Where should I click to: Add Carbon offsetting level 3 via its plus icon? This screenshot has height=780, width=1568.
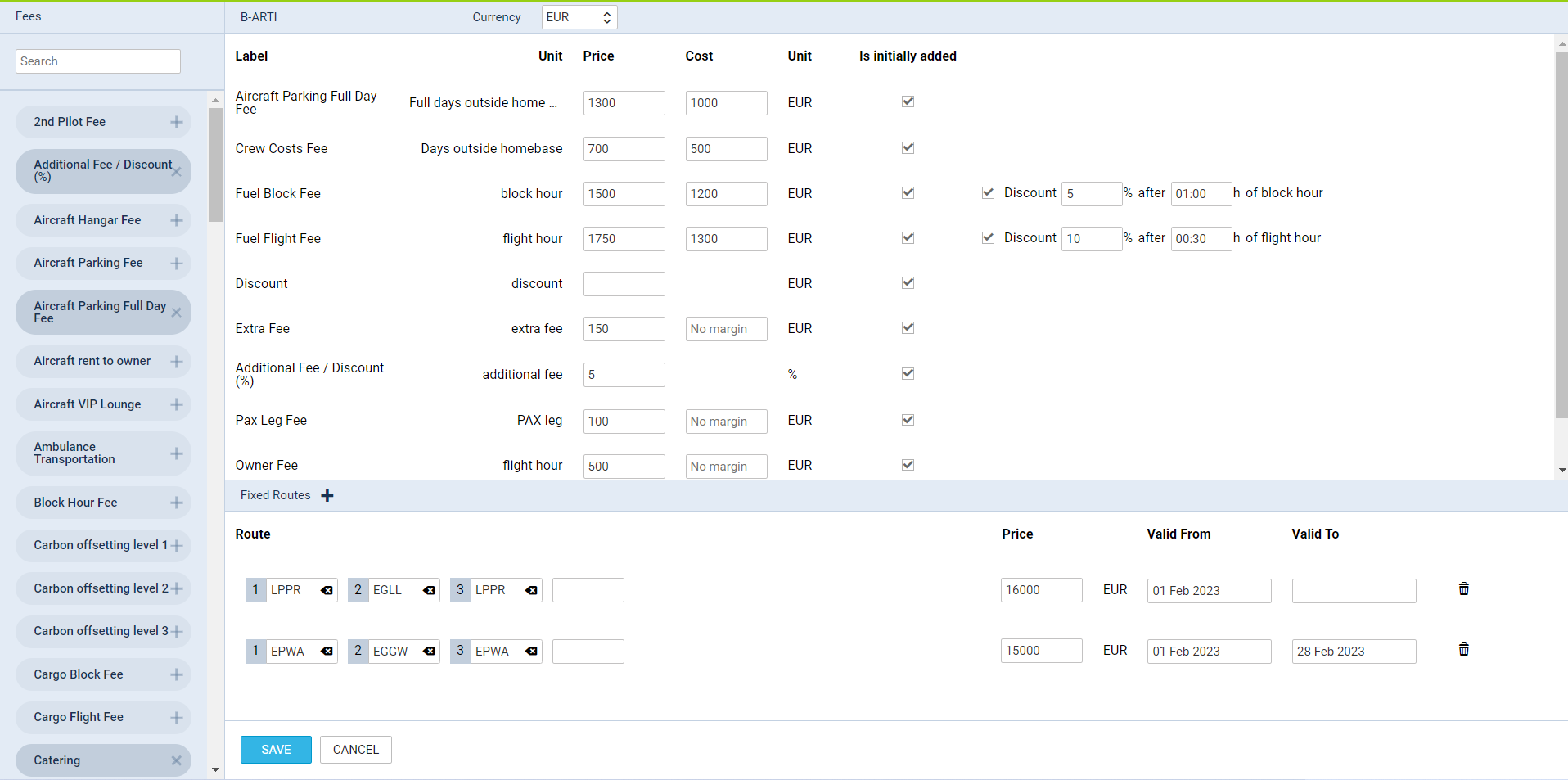pyautogui.click(x=176, y=632)
